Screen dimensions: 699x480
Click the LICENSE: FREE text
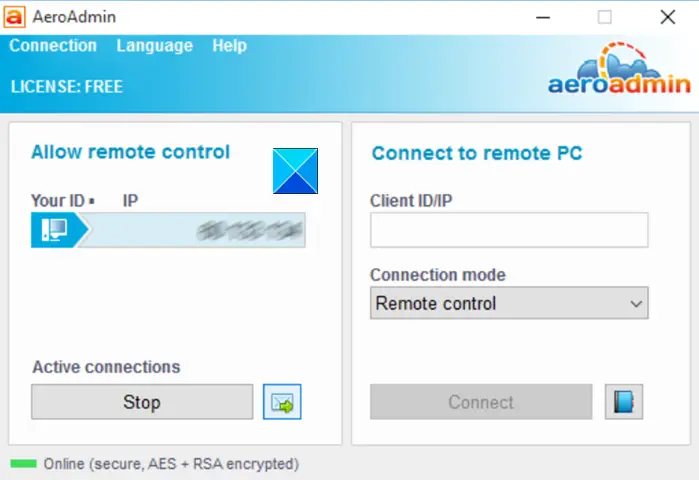(x=67, y=87)
